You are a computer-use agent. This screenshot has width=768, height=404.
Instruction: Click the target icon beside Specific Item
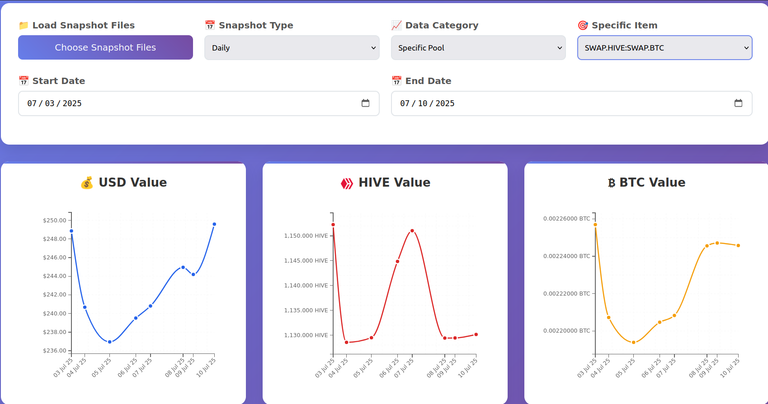582,25
